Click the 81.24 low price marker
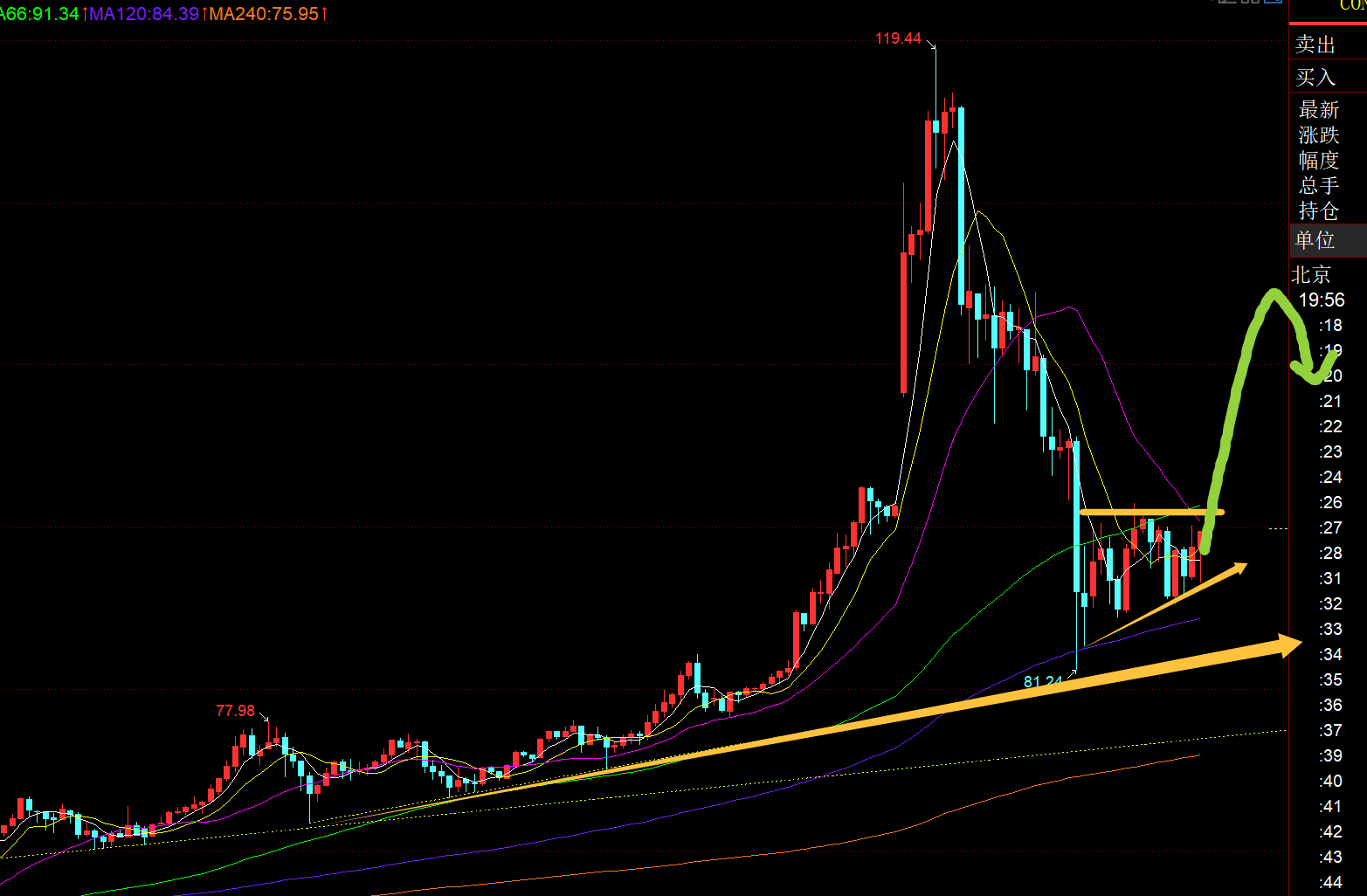The image size is (1367, 896). pyautogui.click(x=1042, y=681)
